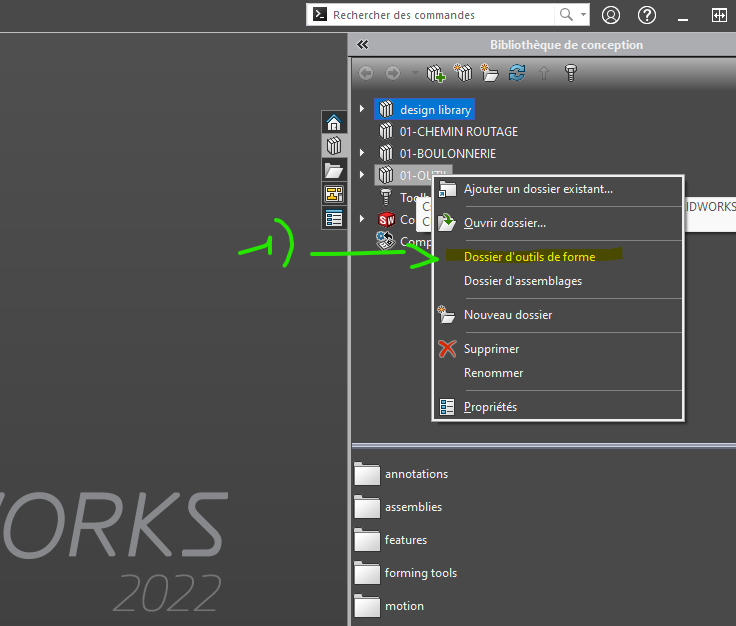Refresh the design library view

pyautogui.click(x=517, y=73)
